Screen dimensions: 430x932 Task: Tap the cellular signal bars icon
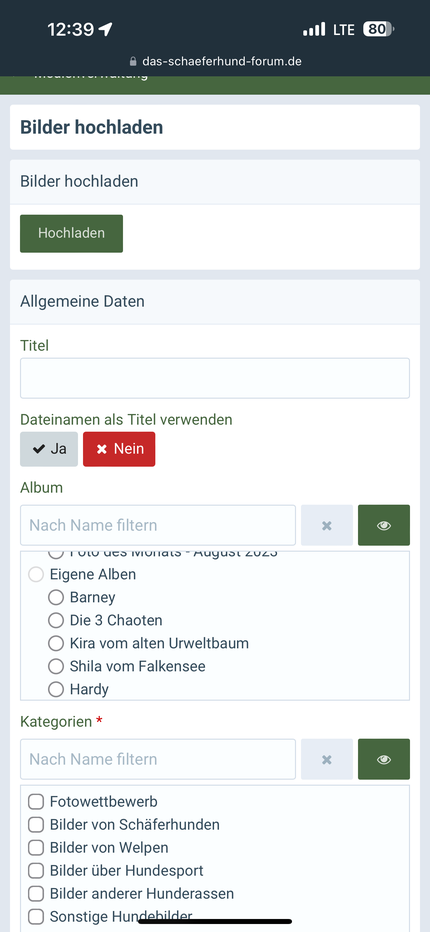314,29
